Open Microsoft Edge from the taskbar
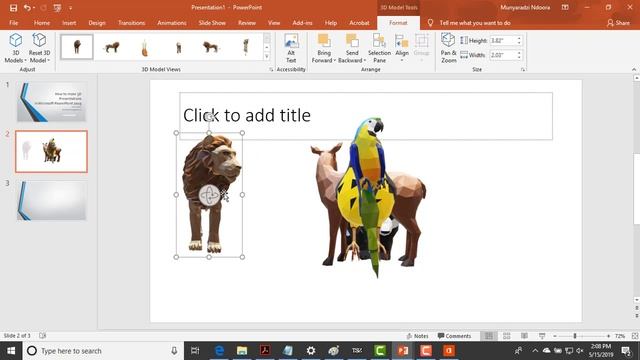Image resolution: width=640 pixels, height=360 pixels. click(219, 351)
